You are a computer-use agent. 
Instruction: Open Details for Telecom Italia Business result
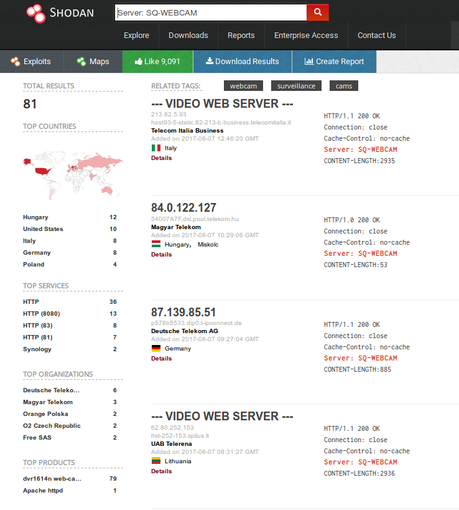pos(161,158)
